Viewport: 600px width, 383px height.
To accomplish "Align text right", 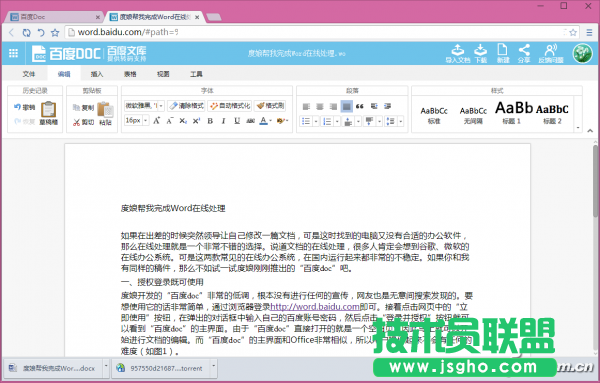I will [333, 106].
